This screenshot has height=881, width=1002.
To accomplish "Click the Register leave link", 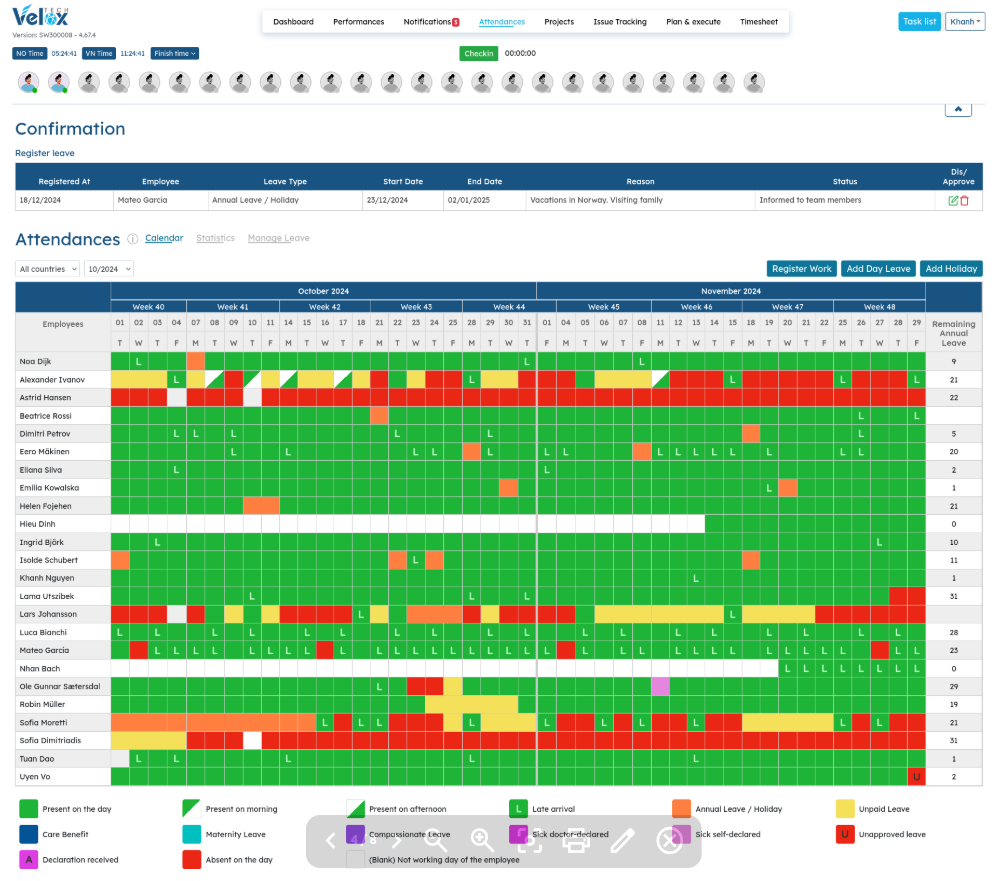I will (44, 153).
